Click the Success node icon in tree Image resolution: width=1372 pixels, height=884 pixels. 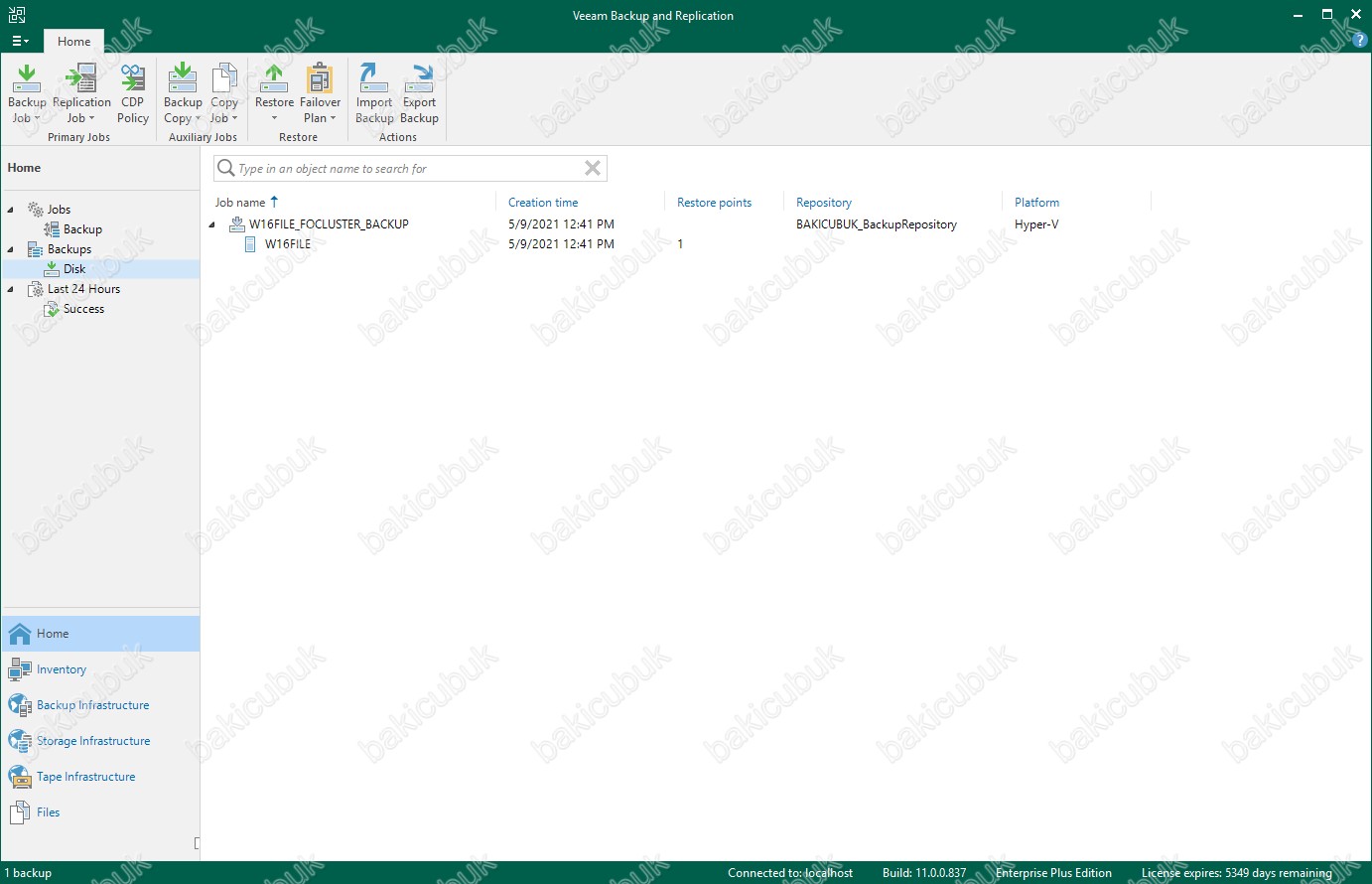pos(52,309)
